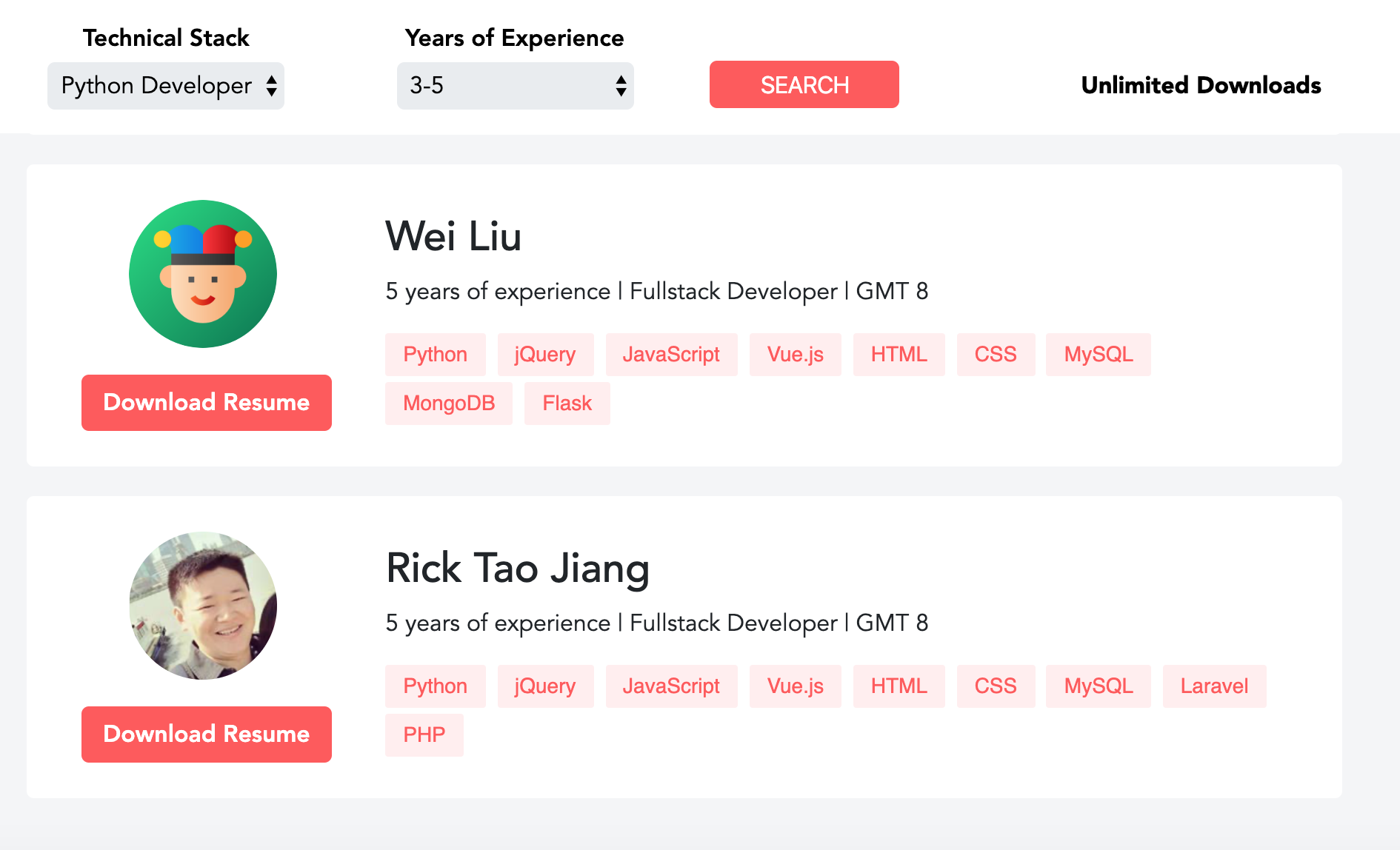This screenshot has width=1400, height=850.
Task: Select the jQuery tag on Rick Tao Jiang's card
Action: (x=546, y=686)
